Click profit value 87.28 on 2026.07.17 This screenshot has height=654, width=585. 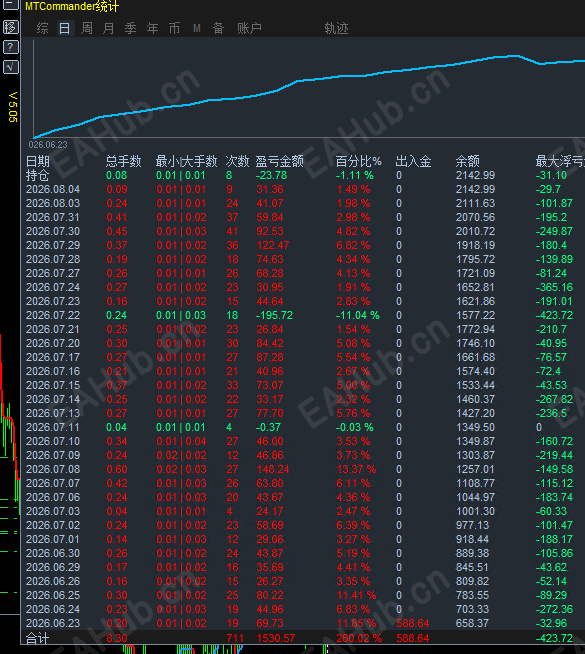[x=270, y=357]
